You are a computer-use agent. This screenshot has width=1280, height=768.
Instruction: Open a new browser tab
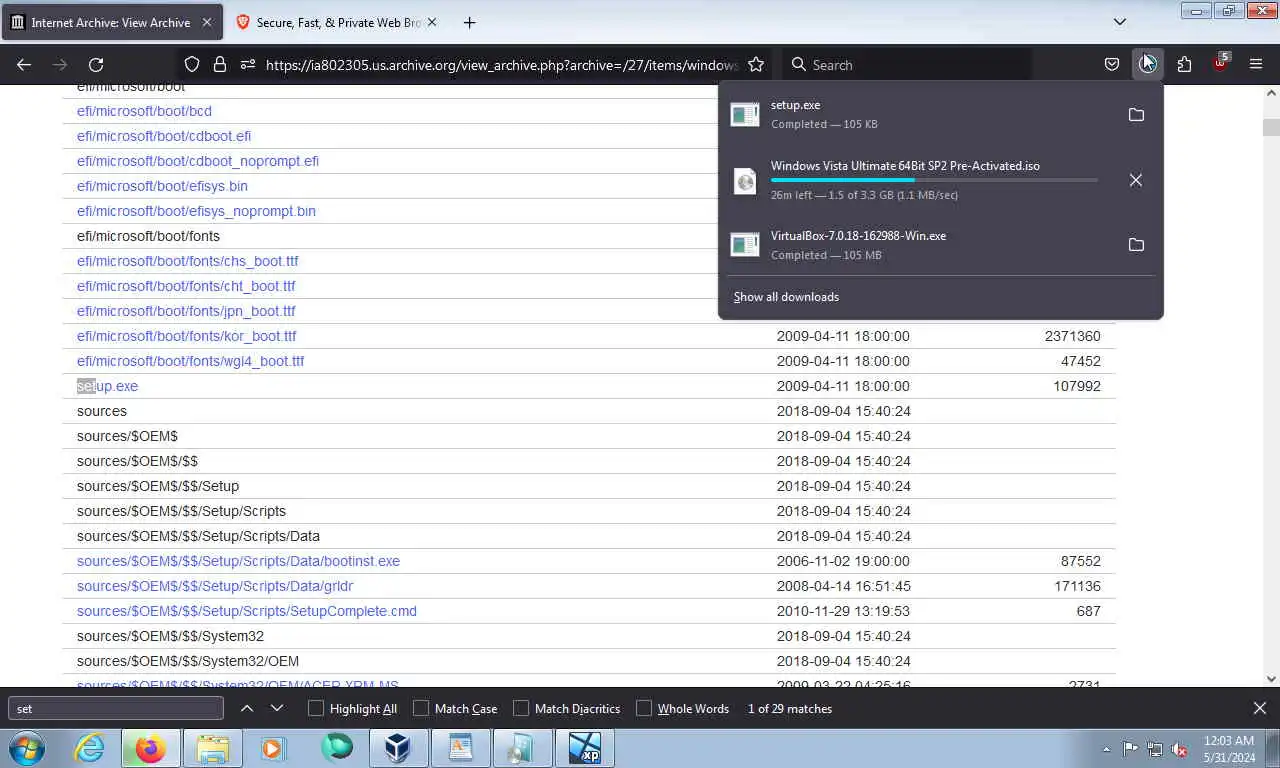point(469,22)
